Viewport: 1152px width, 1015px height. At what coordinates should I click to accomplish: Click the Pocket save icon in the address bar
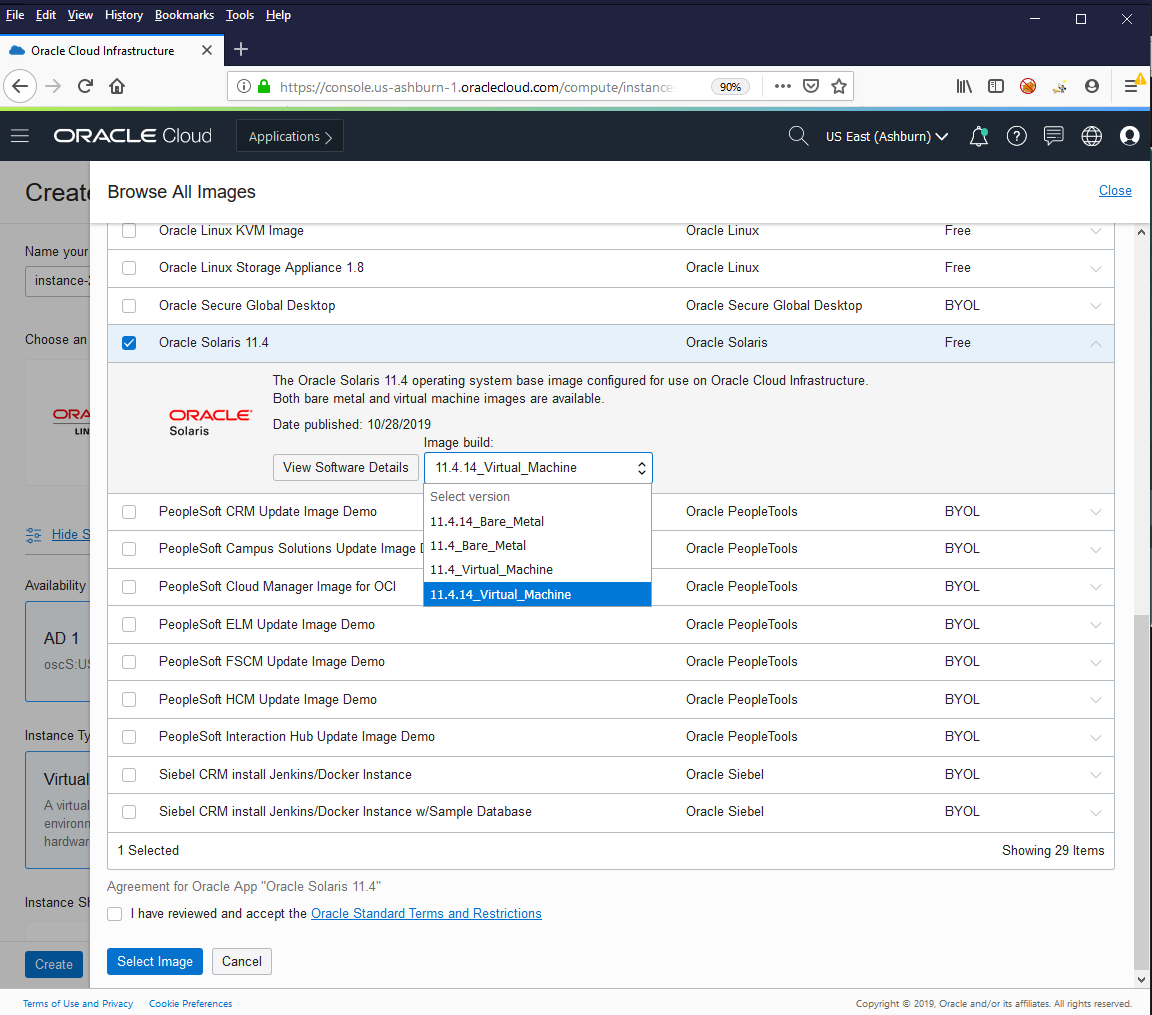[x=811, y=86]
